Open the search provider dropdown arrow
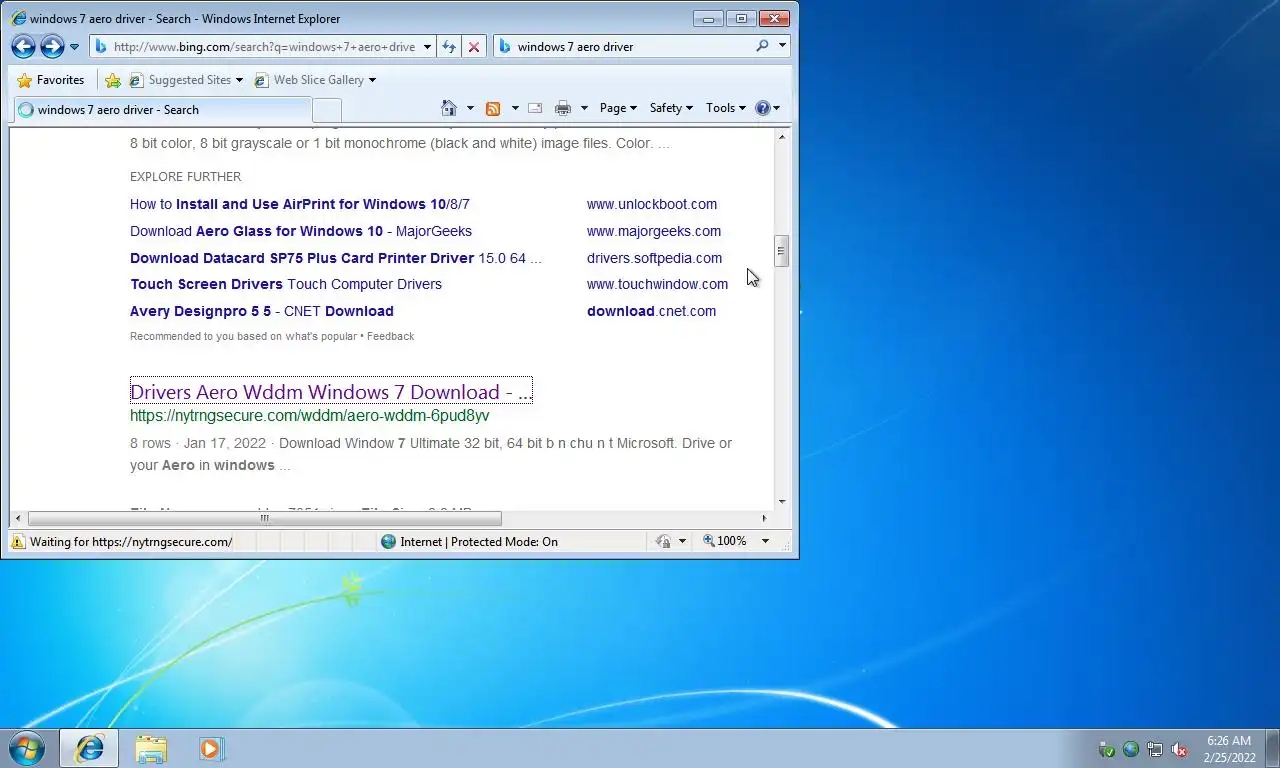 [x=782, y=46]
